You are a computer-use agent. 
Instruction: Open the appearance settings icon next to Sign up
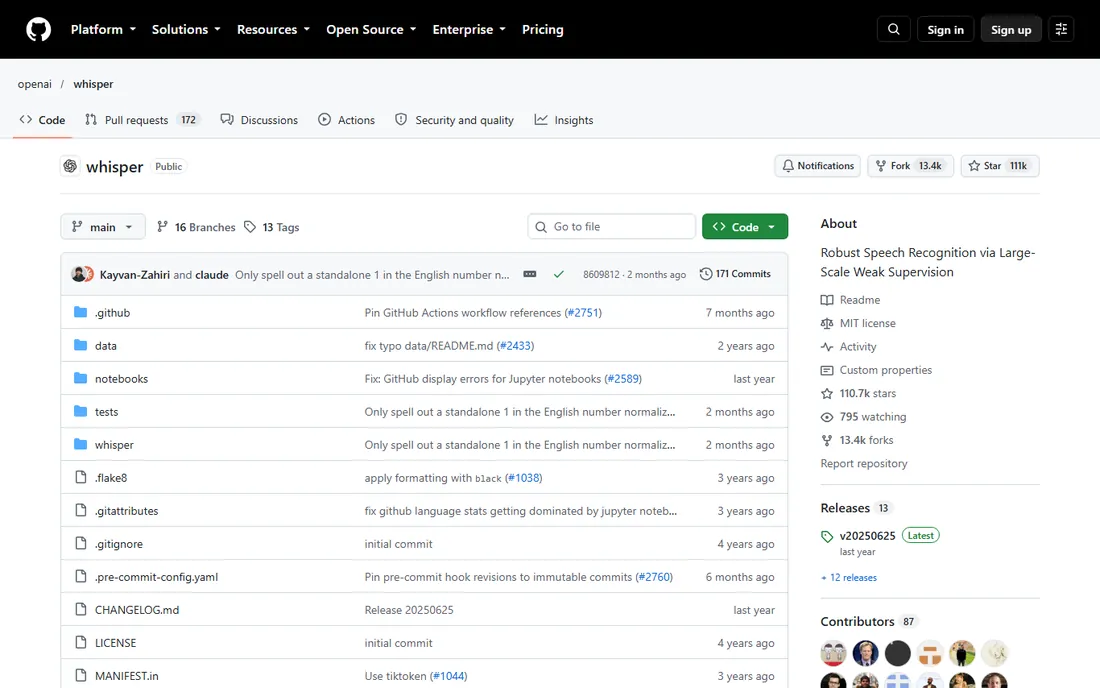[x=1061, y=29]
